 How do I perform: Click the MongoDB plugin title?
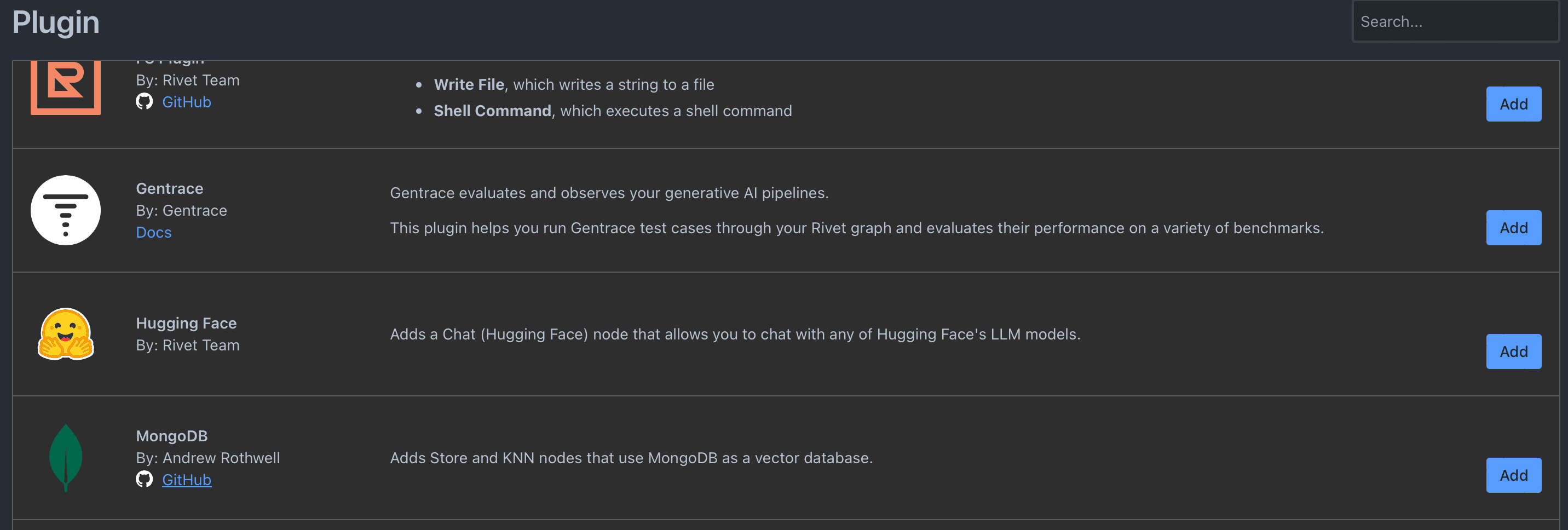click(172, 436)
